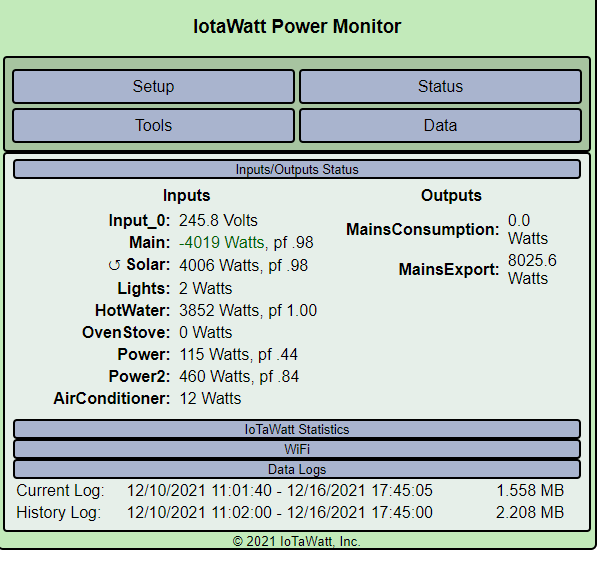Click the Input_0 245.8 Volts value

click(x=219, y=220)
